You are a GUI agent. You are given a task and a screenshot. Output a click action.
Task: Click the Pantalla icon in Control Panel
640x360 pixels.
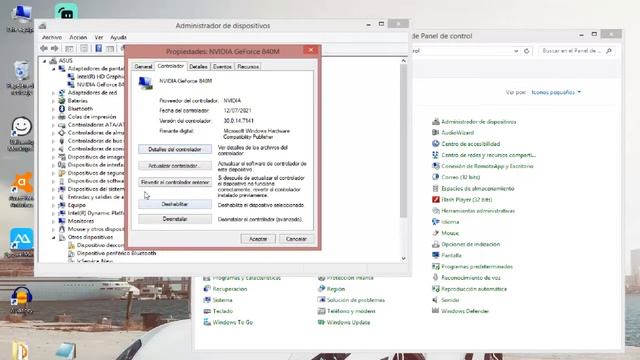point(435,255)
